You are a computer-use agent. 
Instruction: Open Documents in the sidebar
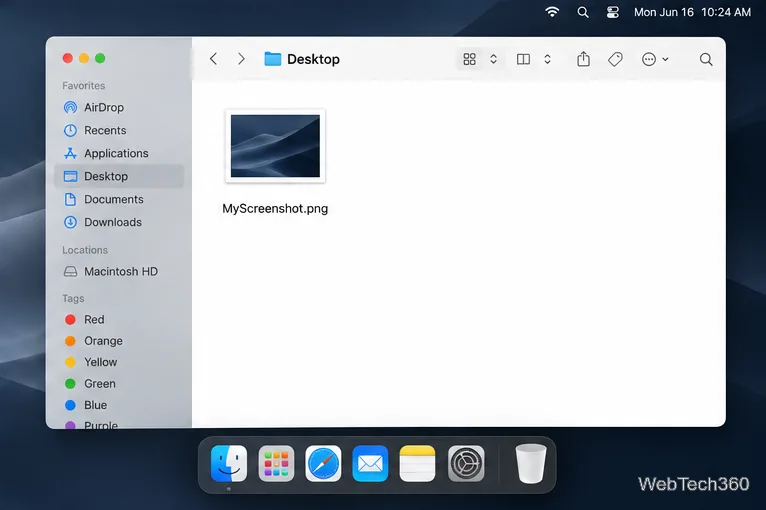(119, 199)
